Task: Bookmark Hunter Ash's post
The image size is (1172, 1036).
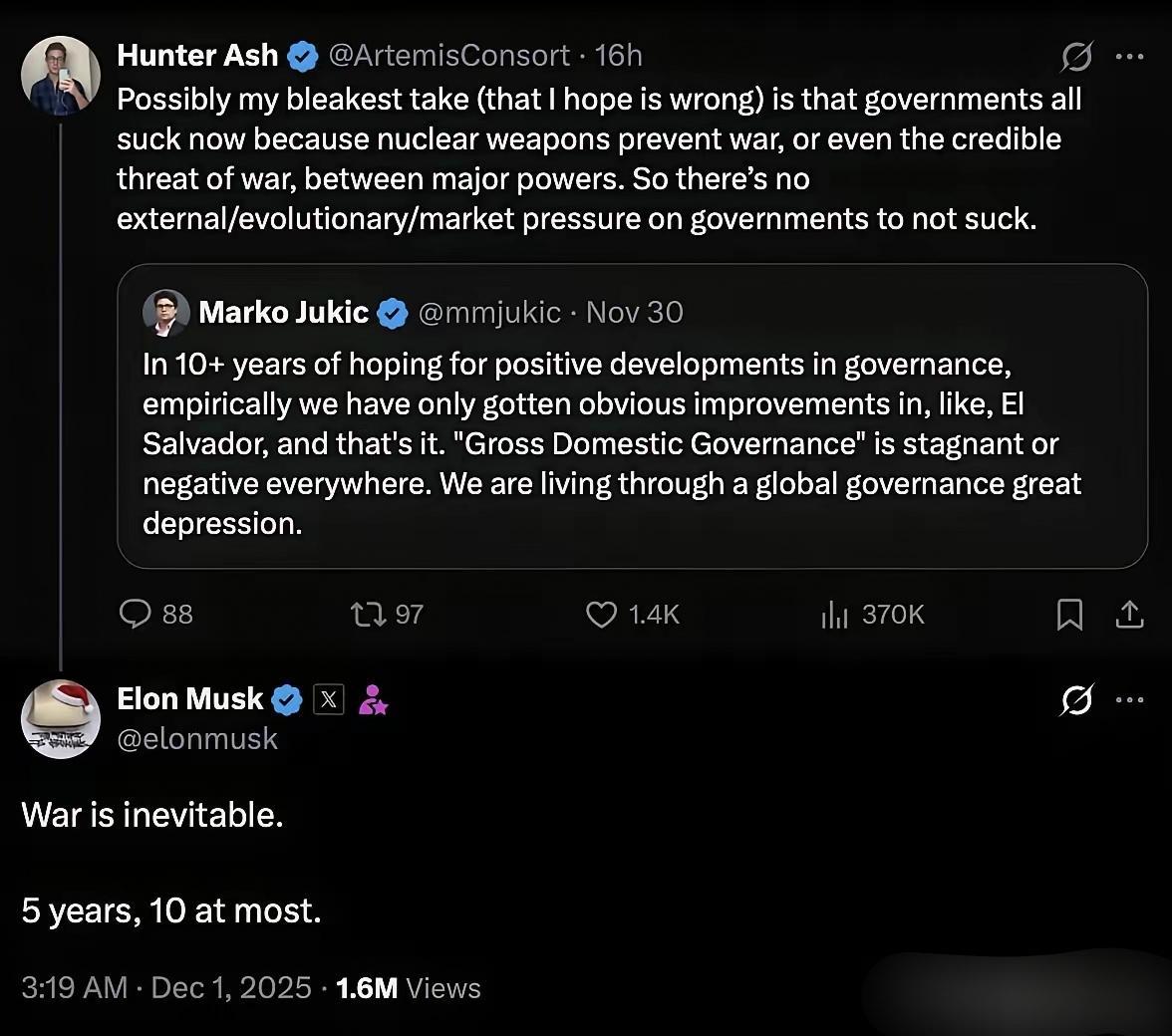Action: (x=1068, y=616)
